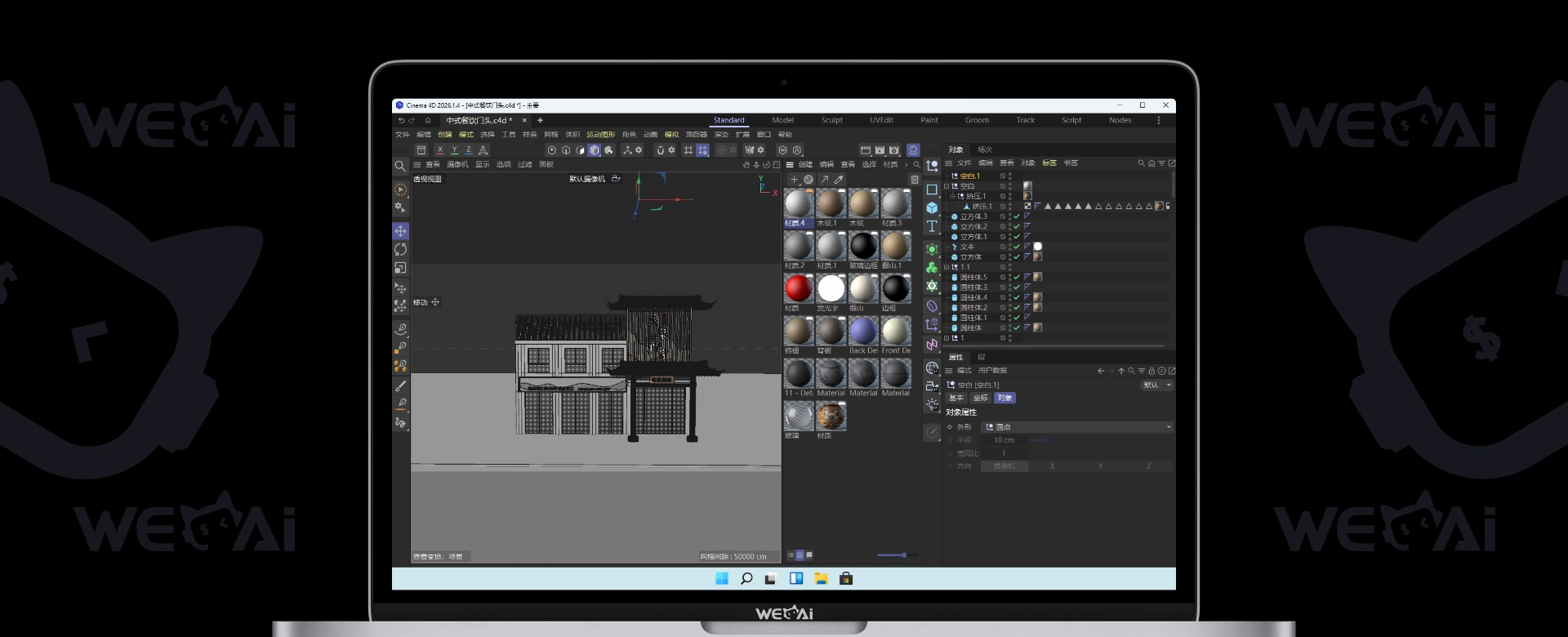Click the 对象 attribute button
This screenshot has width=1568, height=637.
pos(1004,398)
